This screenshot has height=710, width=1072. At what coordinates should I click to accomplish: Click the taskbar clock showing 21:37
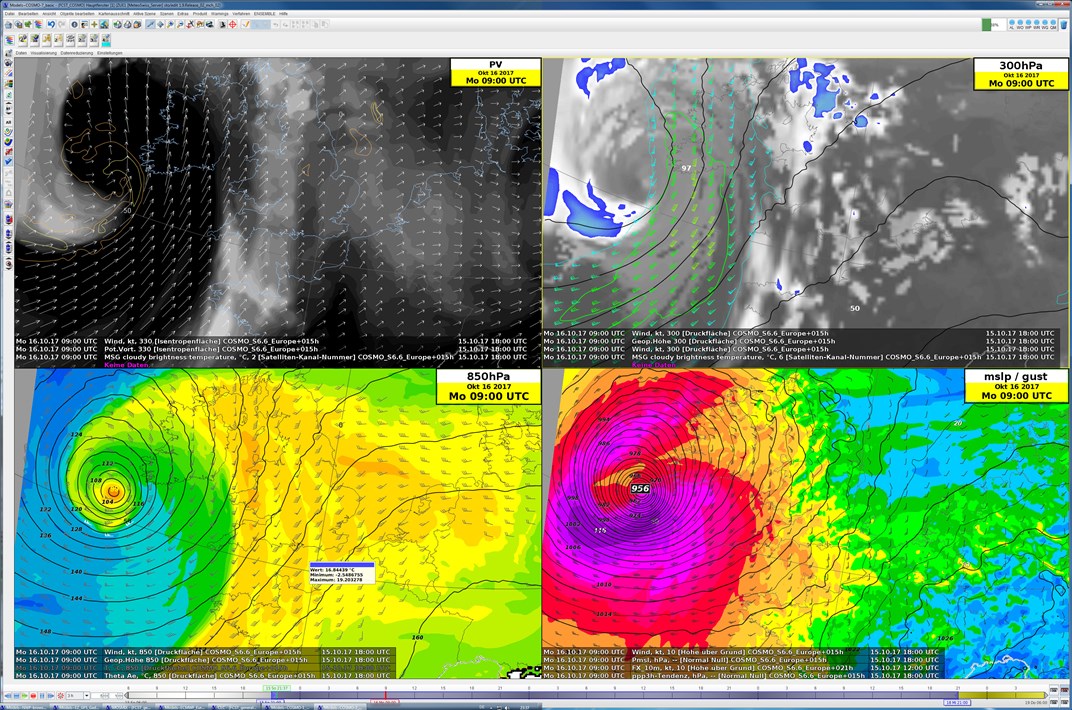(524, 707)
